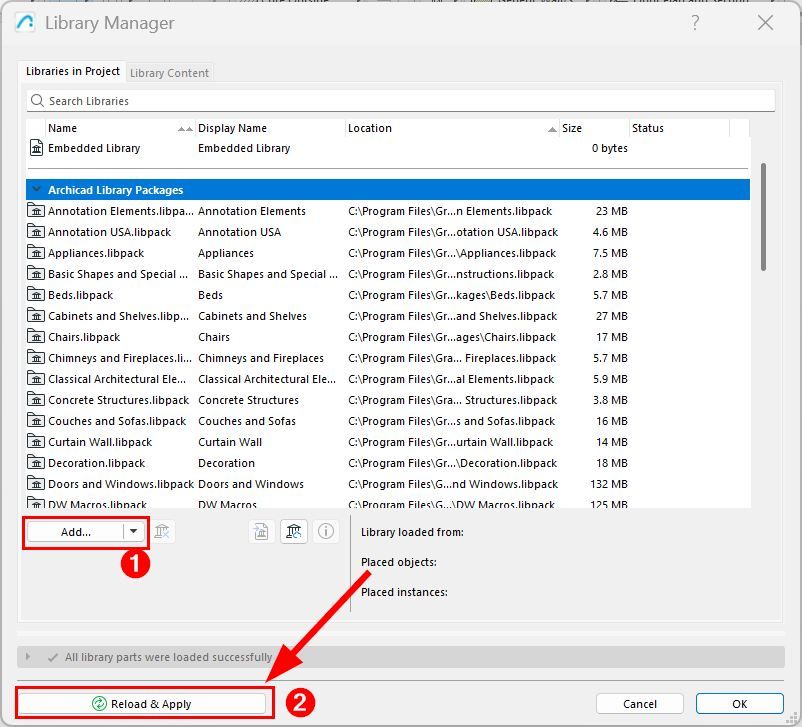Collapse the Archicad Library Packages group
This screenshot has height=727, width=802.
point(36,189)
